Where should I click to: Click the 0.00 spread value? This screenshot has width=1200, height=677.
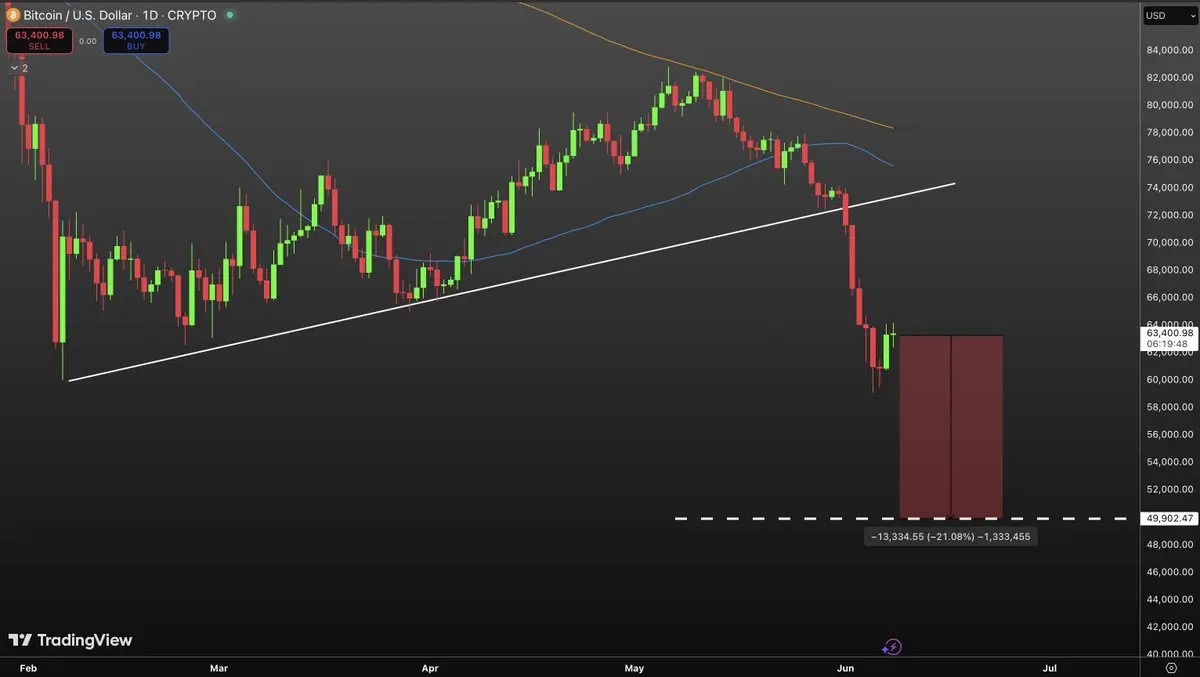coord(88,41)
